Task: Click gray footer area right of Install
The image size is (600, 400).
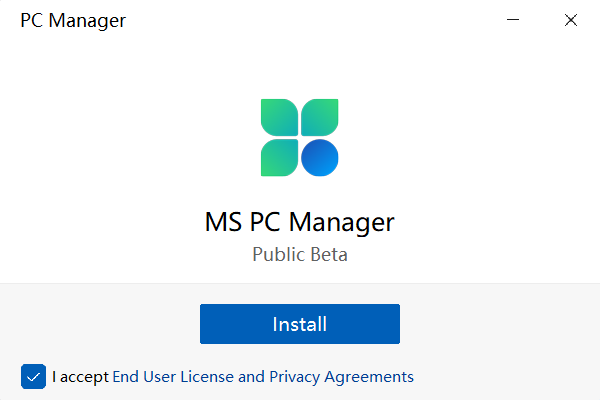Action: [500, 324]
